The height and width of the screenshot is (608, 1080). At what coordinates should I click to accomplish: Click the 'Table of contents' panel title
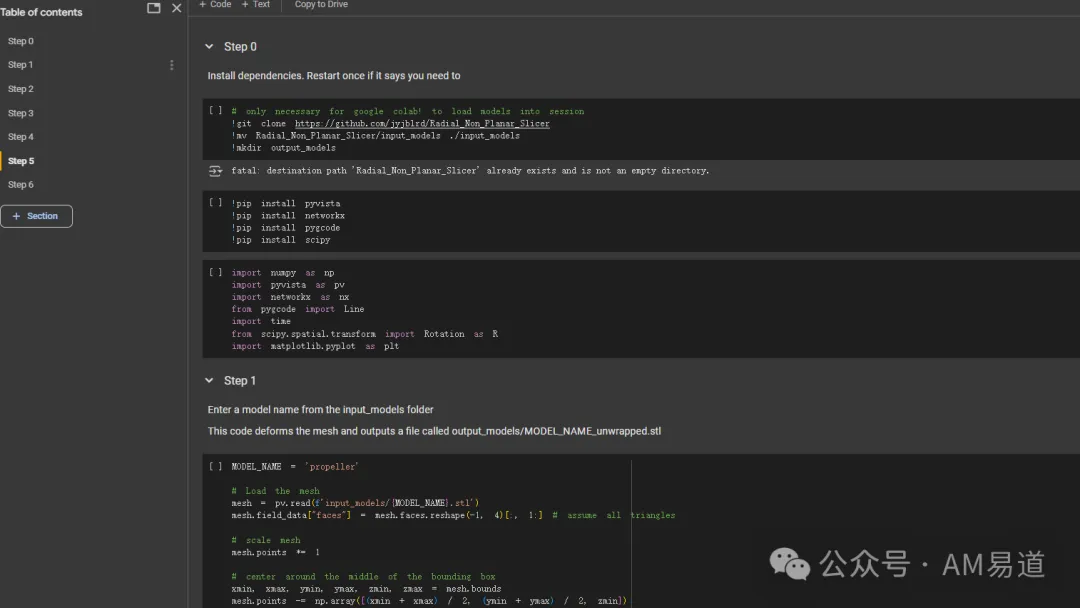[41, 12]
